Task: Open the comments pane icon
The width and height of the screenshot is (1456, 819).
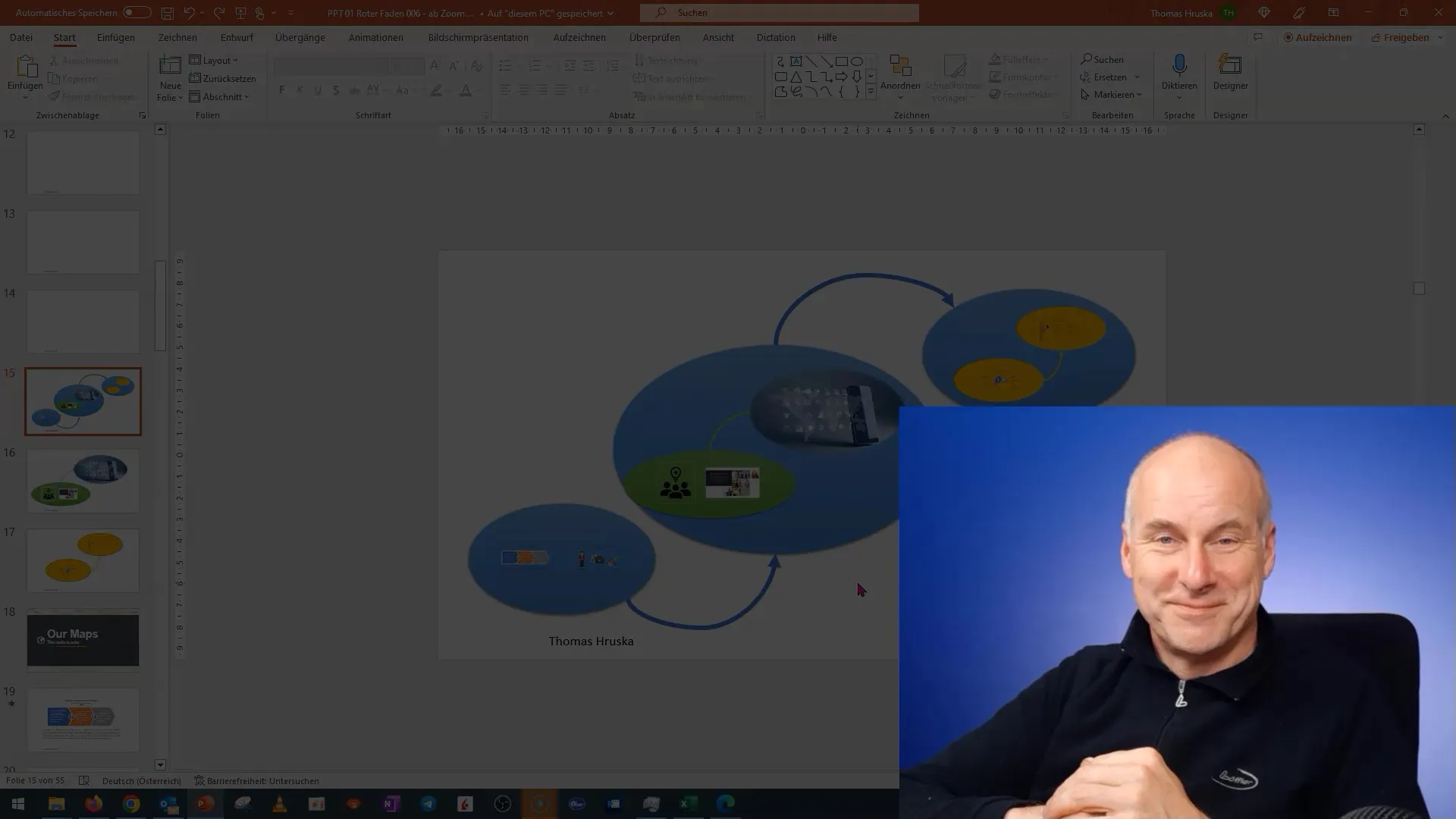Action: point(1257,37)
